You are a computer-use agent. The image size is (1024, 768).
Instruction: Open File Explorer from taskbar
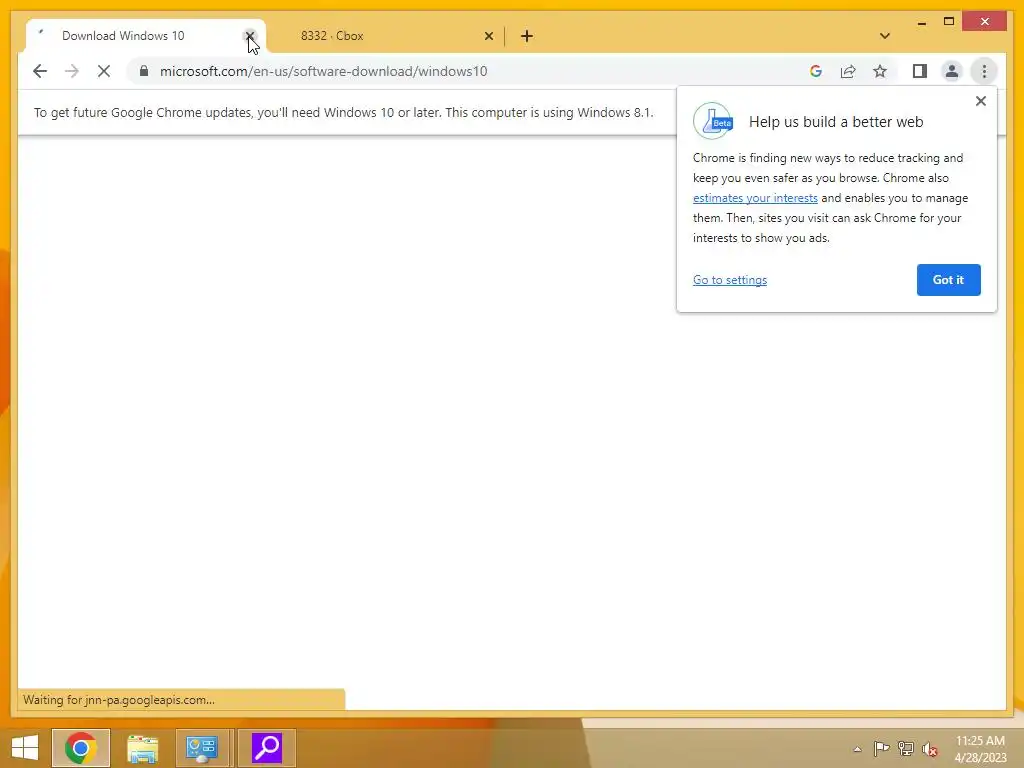click(x=142, y=748)
